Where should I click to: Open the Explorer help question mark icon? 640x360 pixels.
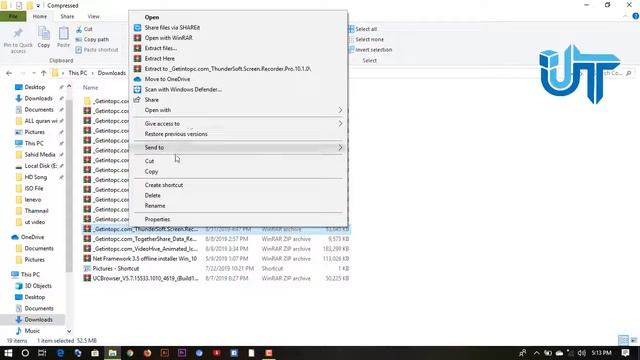[636, 16]
